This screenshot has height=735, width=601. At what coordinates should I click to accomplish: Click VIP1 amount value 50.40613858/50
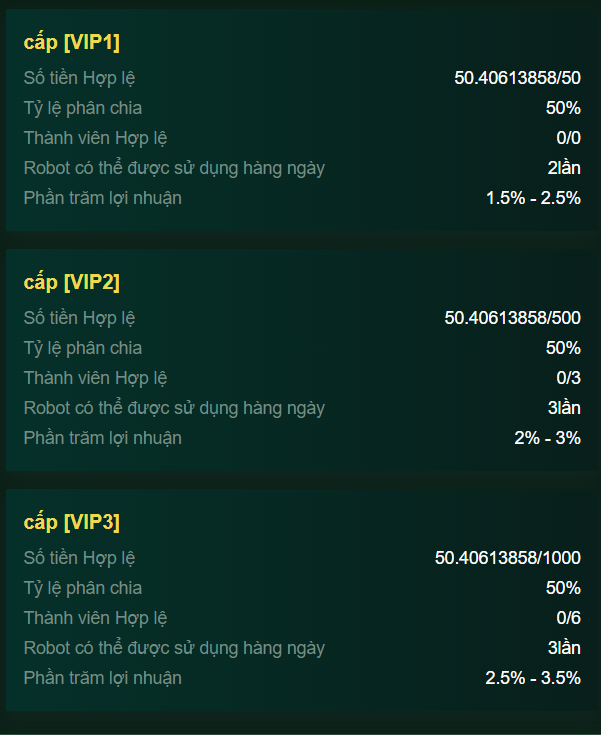click(517, 78)
